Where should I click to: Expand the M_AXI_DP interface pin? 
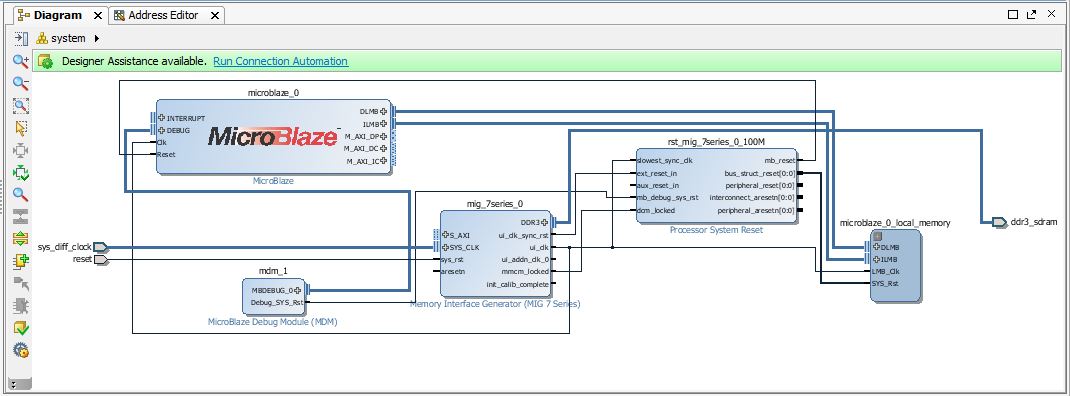tap(384, 136)
